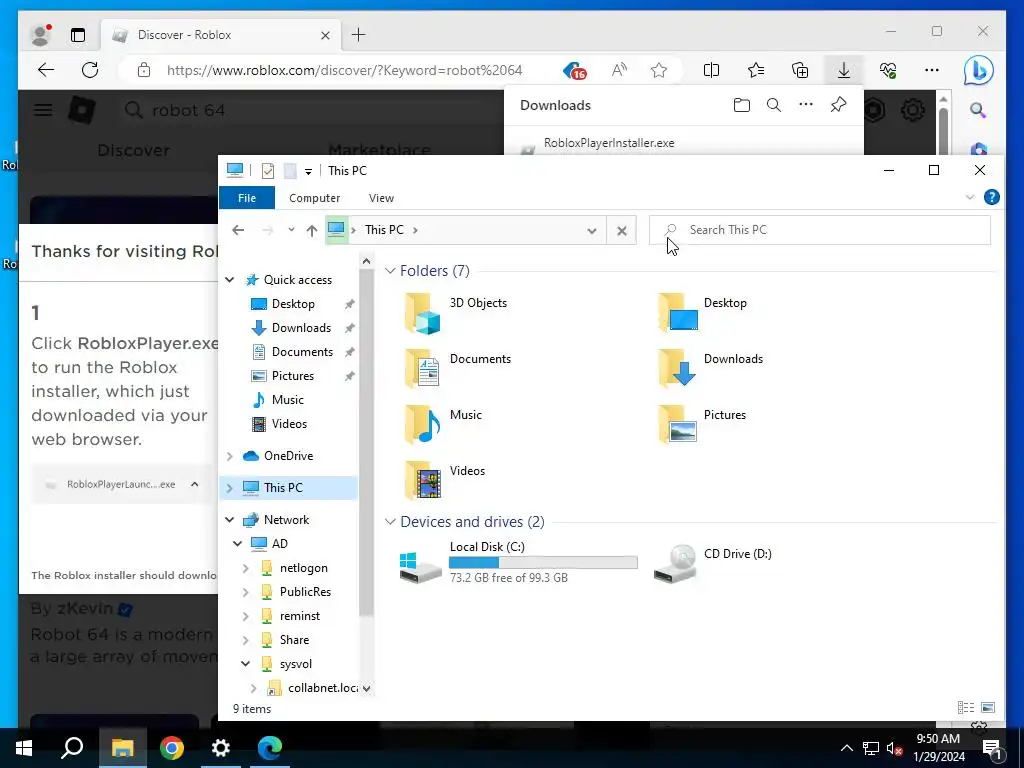1024x768 pixels.
Task: Expand OneDrive tree node
Action: coord(230,456)
